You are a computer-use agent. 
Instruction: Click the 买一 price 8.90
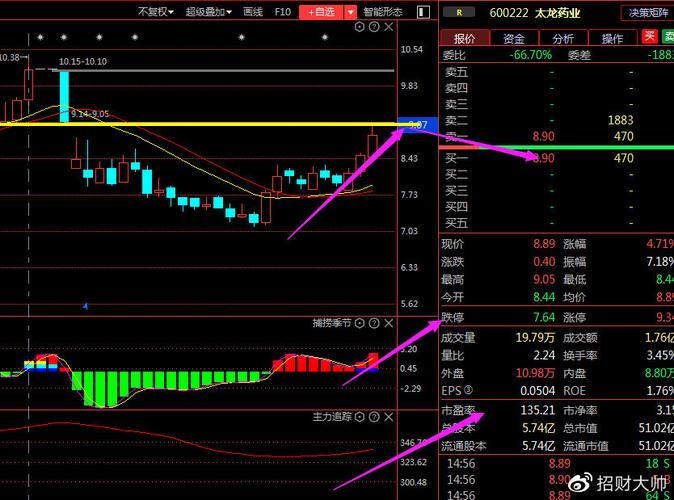pyautogui.click(x=543, y=158)
